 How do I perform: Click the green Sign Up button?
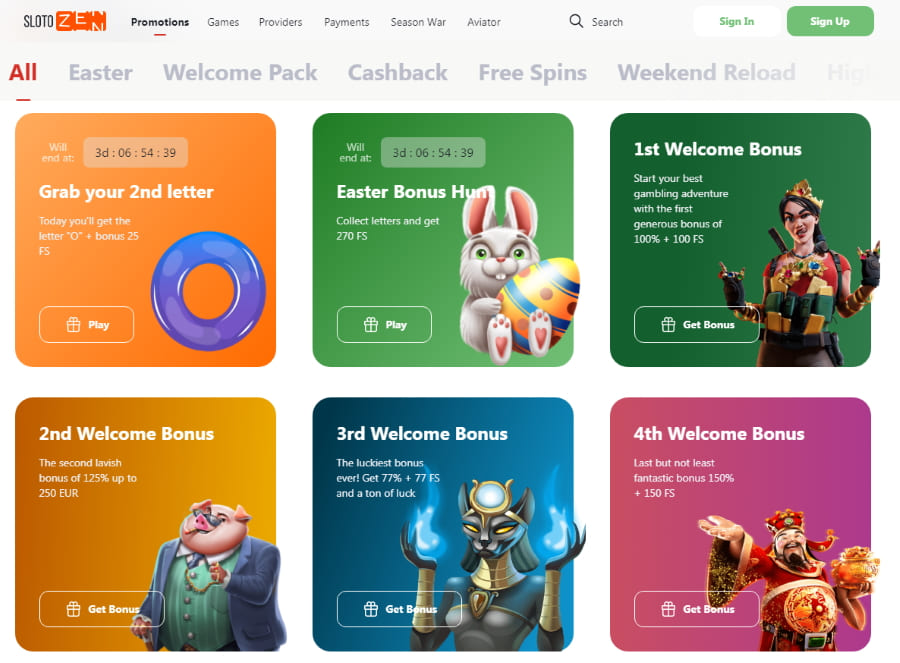click(x=830, y=21)
